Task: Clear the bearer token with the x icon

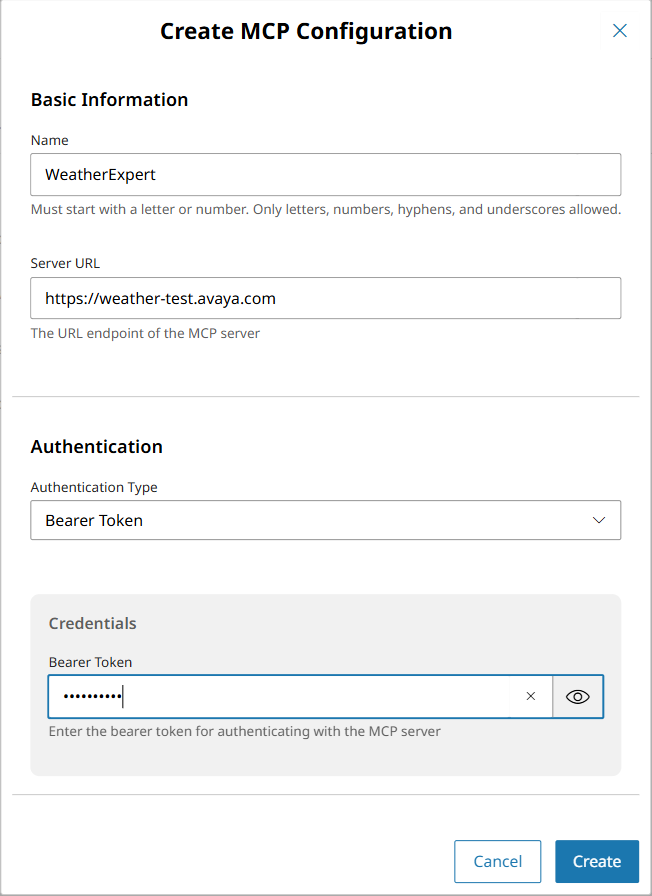Action: pyautogui.click(x=531, y=696)
